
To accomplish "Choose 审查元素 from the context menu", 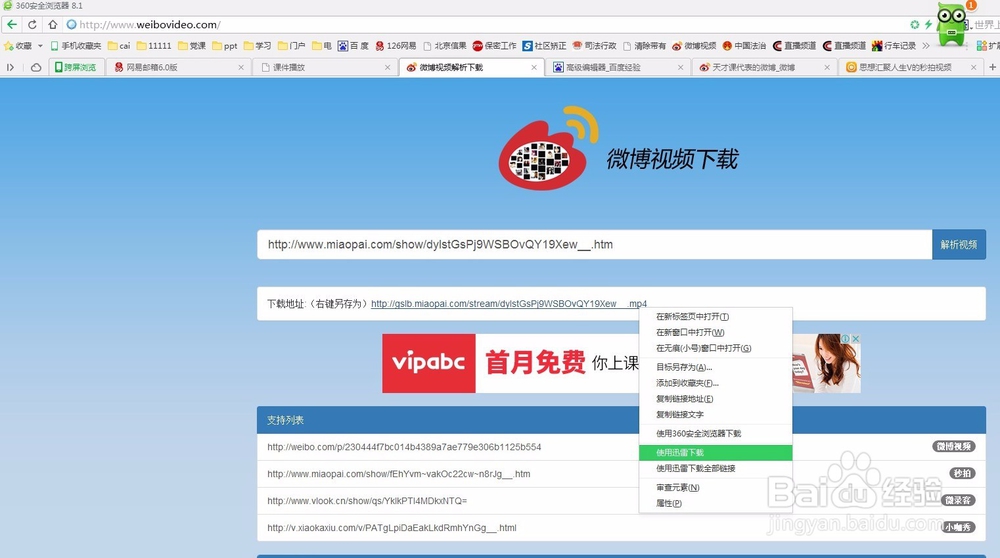I will coord(716,488).
